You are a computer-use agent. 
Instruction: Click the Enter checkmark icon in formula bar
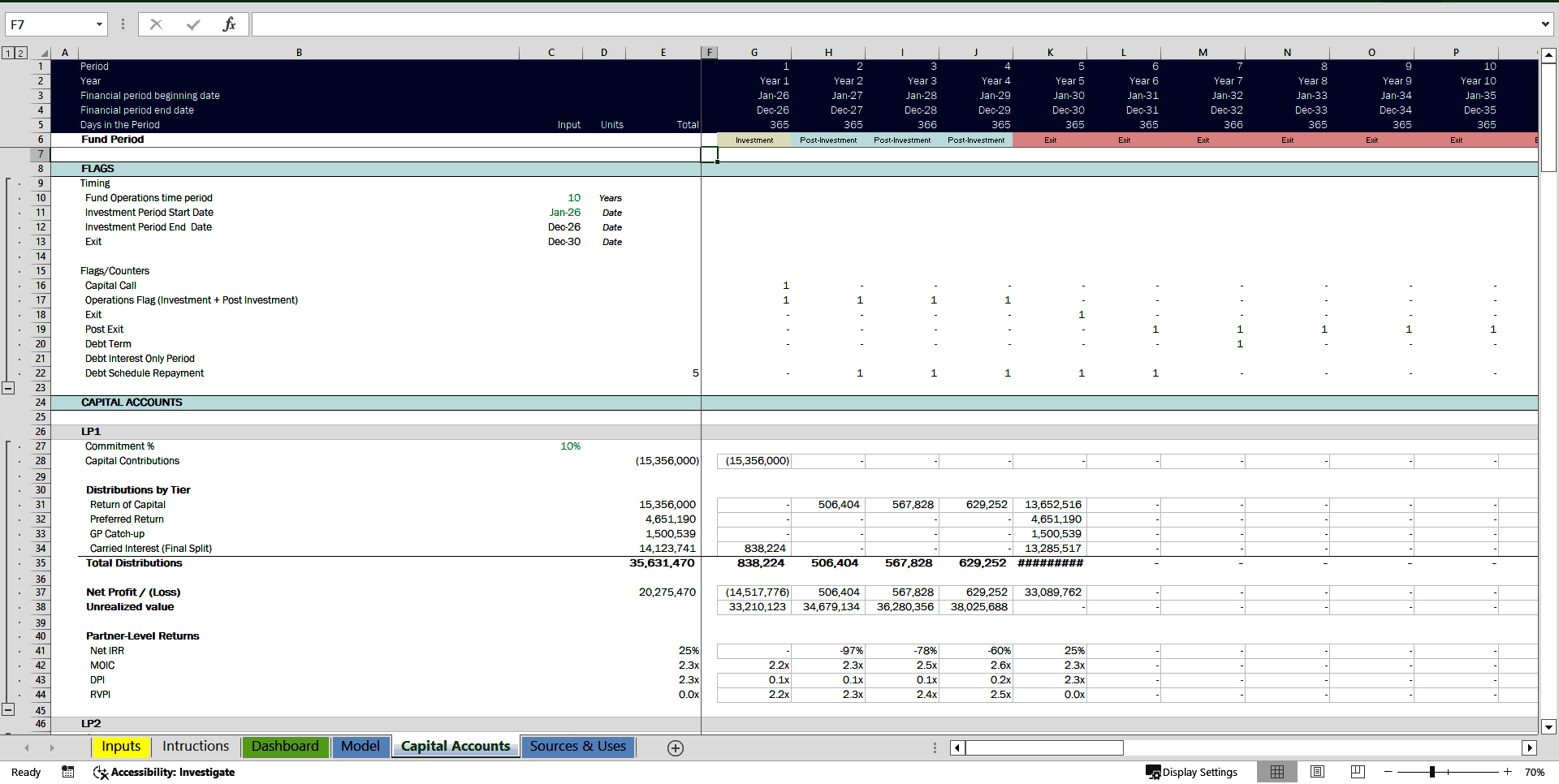coord(193,24)
